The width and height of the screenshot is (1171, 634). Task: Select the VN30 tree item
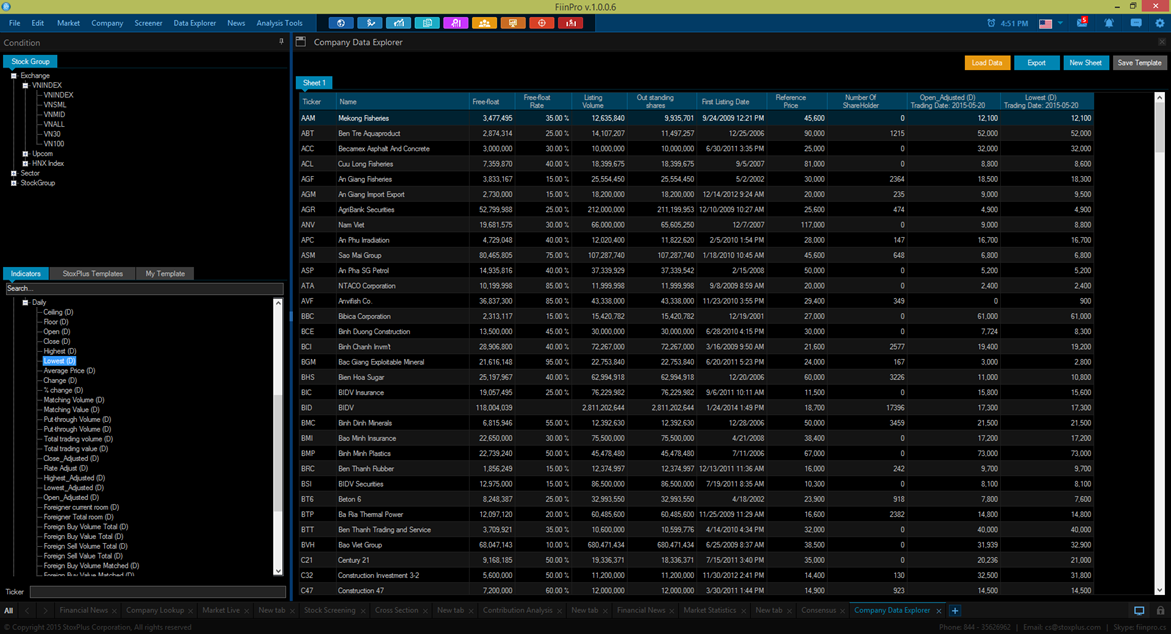pos(52,134)
